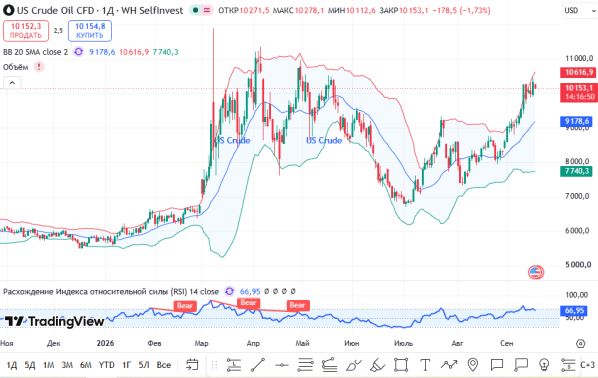This screenshot has height=378, width=598.
Task: Select the 5Л time range
Action: coord(144,365)
